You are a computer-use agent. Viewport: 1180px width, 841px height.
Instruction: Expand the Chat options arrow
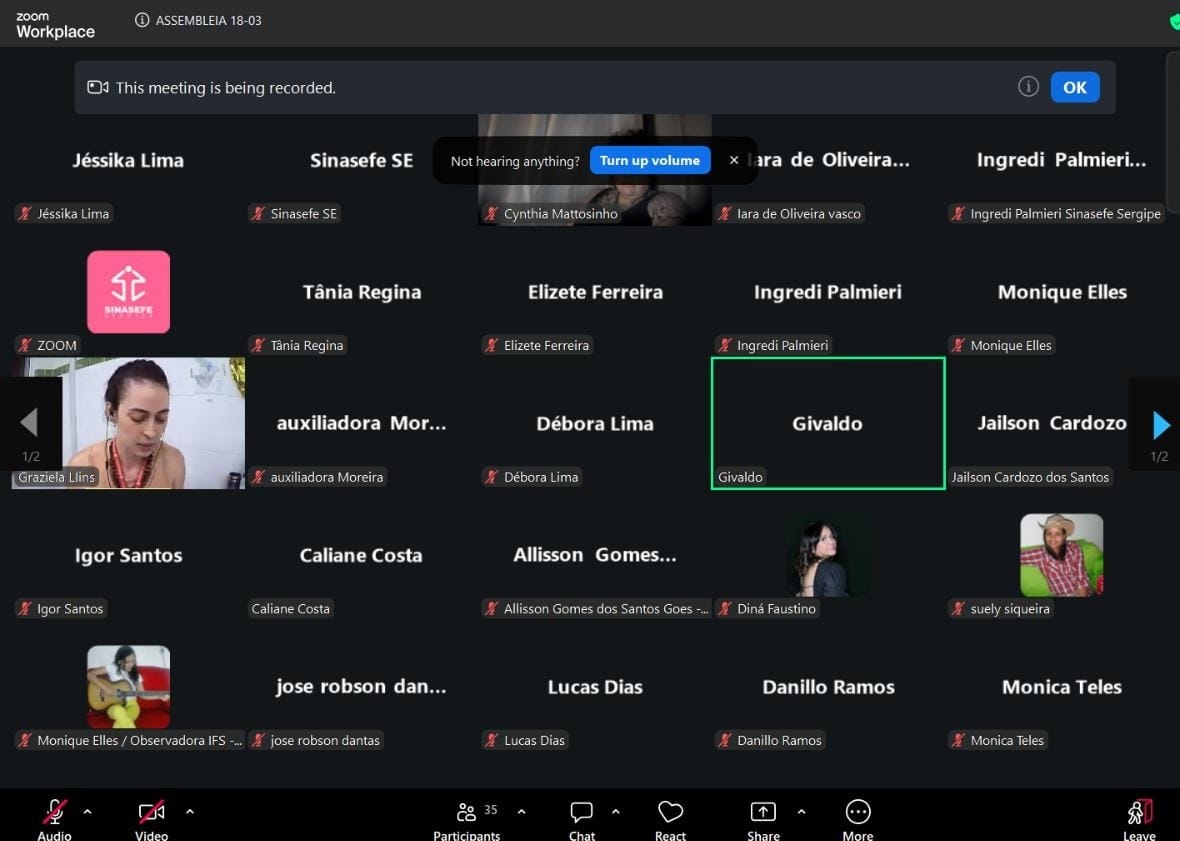(x=615, y=812)
